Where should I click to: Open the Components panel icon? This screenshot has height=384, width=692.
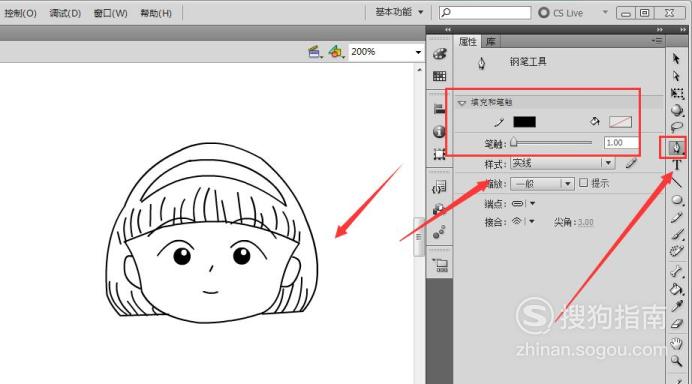point(439,209)
